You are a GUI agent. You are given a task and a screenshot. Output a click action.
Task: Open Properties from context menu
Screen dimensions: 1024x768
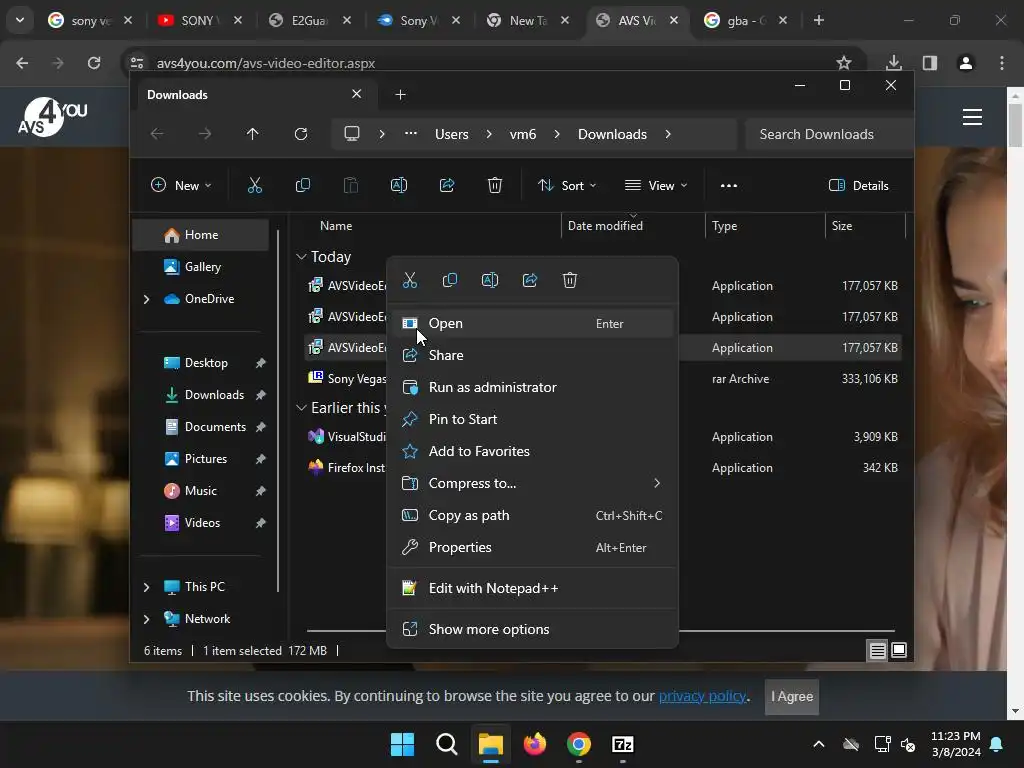click(532, 547)
